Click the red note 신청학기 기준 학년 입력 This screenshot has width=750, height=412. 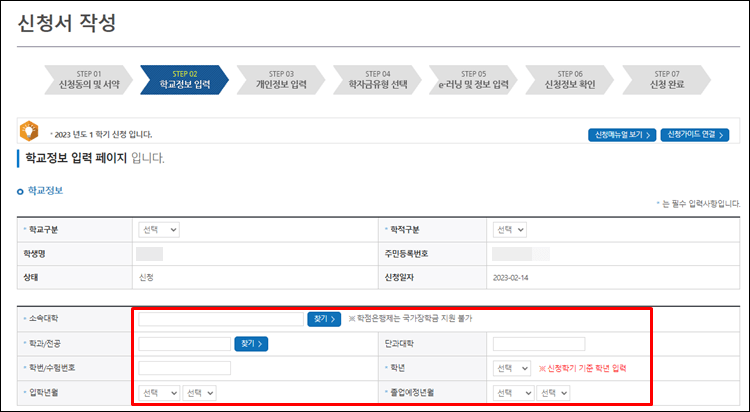coord(583,368)
